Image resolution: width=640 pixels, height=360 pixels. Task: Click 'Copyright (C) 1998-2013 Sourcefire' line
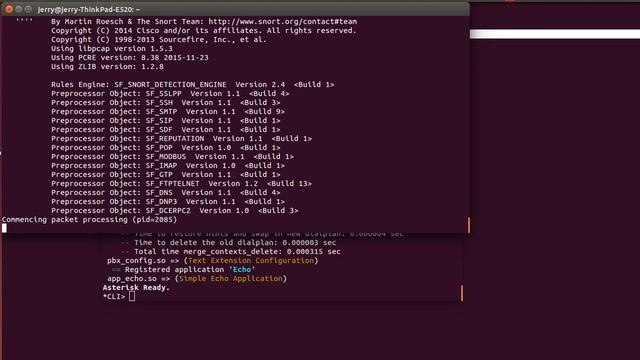tap(159, 40)
